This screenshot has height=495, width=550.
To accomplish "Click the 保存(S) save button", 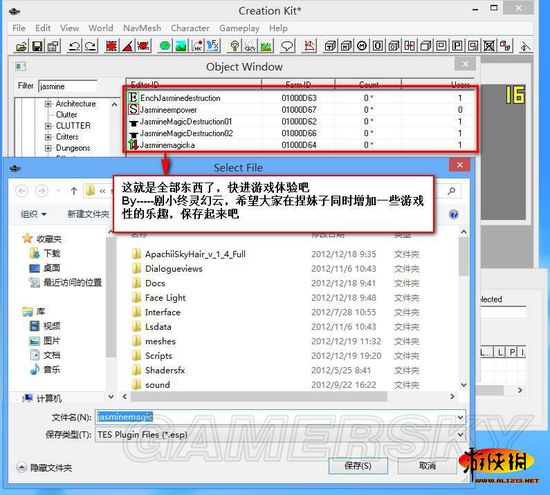I will [358, 466].
